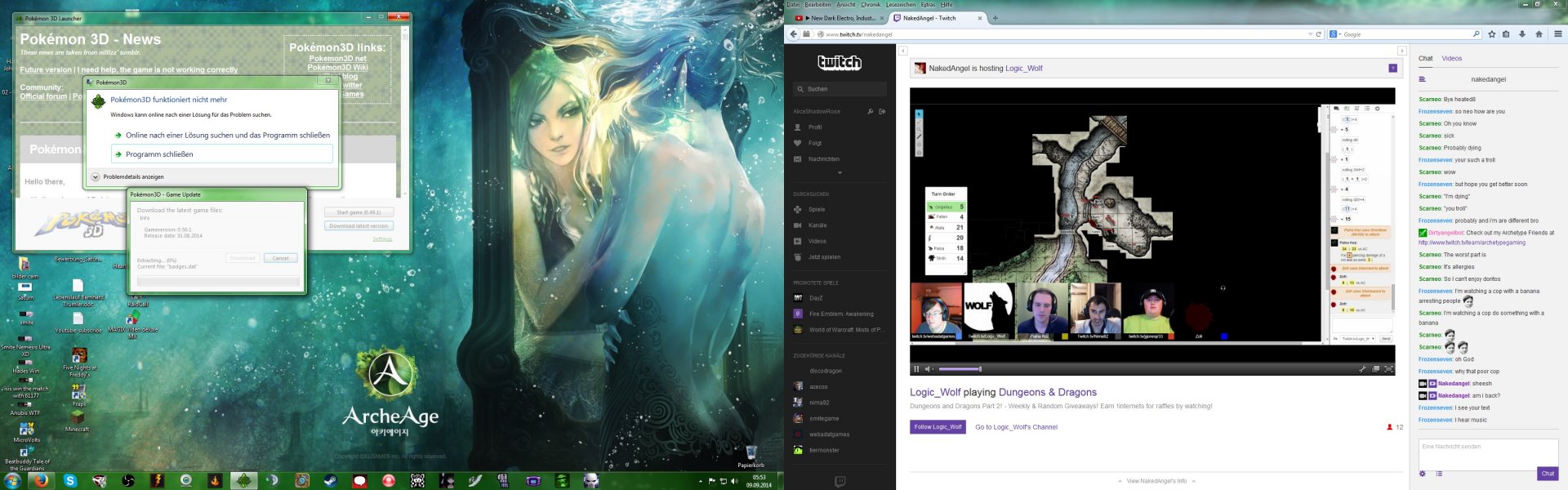Cancel the Pokémon3D Game Update
1568x490 pixels.
(281, 258)
